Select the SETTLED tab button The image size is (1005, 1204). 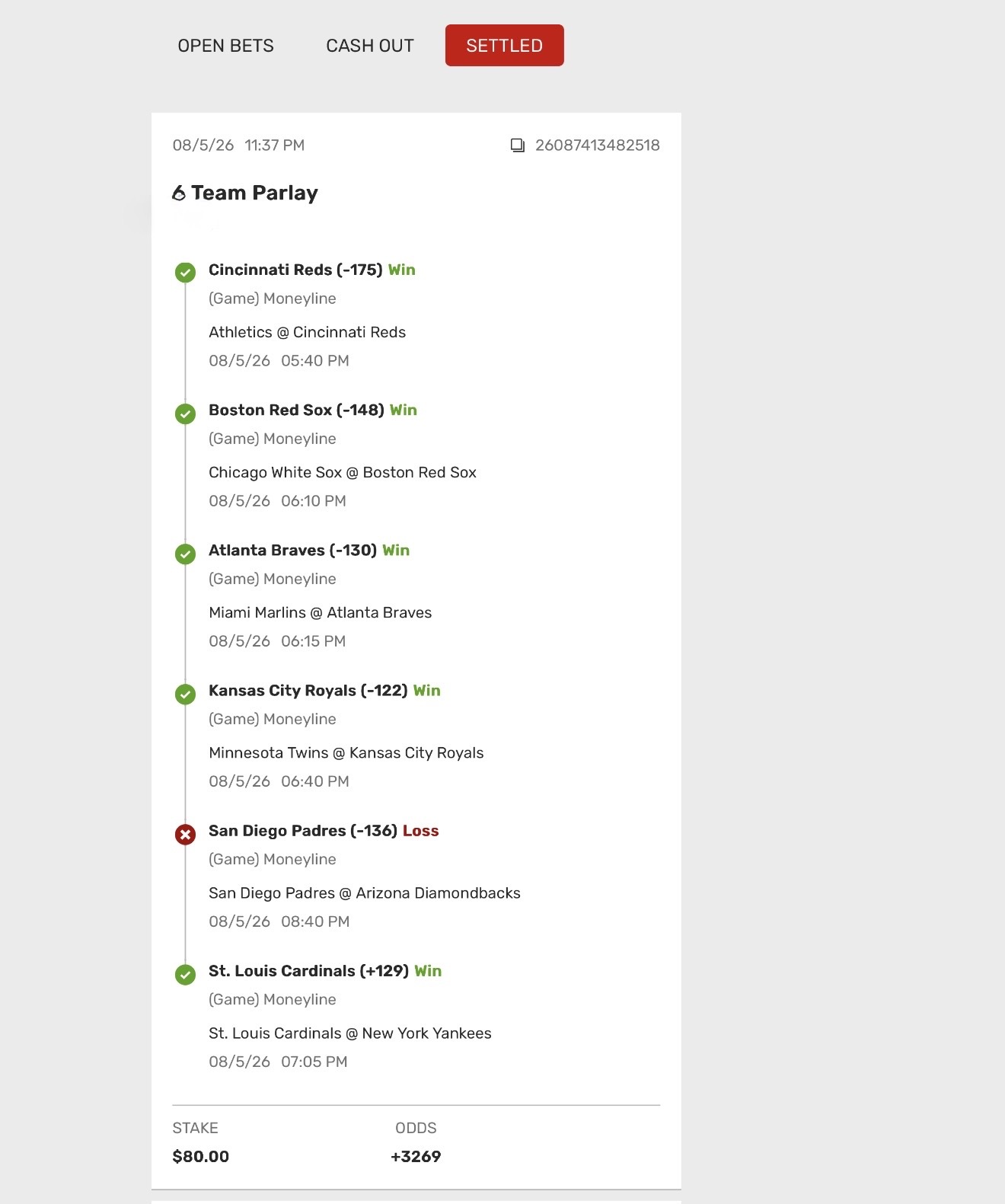pos(504,46)
